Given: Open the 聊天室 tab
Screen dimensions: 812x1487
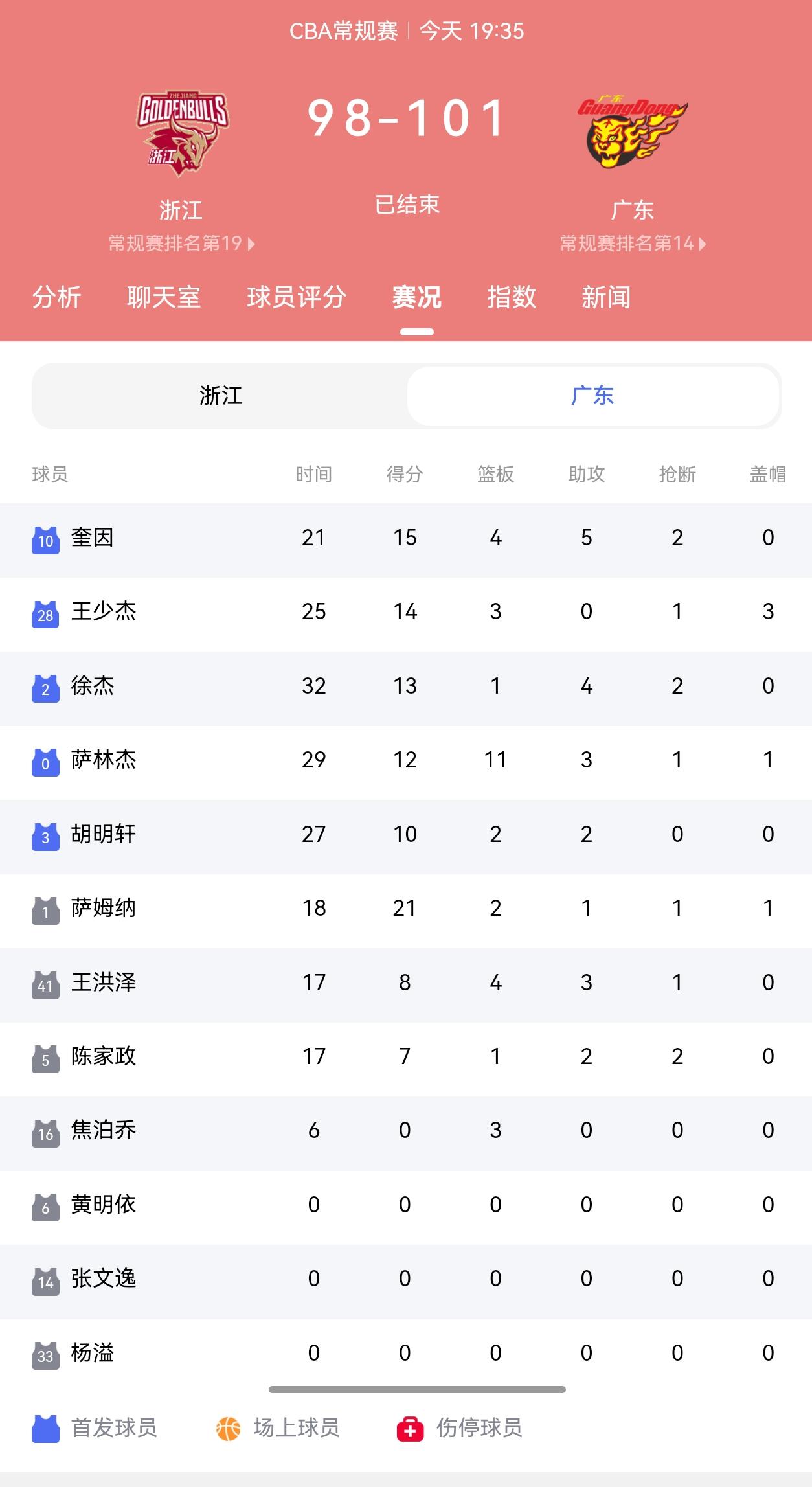Looking at the screenshot, I should tap(164, 297).
